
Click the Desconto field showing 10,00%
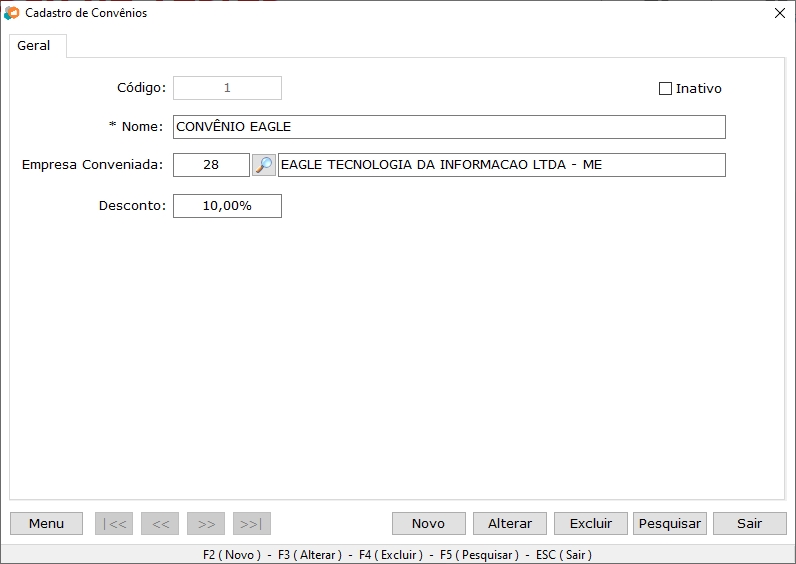tap(227, 206)
